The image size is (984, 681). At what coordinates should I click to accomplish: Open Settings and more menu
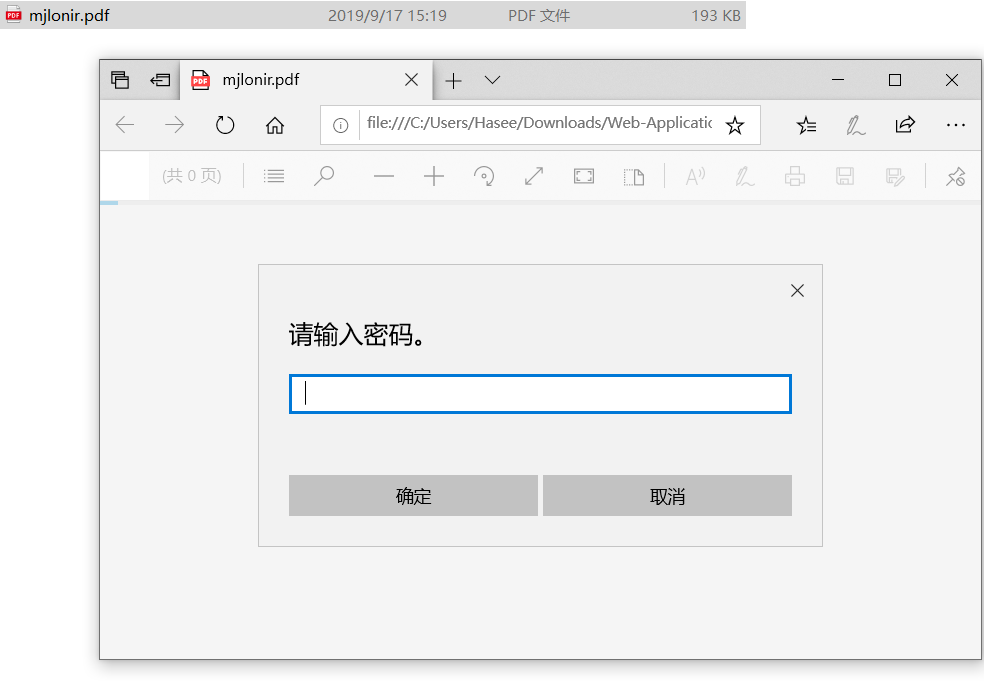click(x=956, y=126)
